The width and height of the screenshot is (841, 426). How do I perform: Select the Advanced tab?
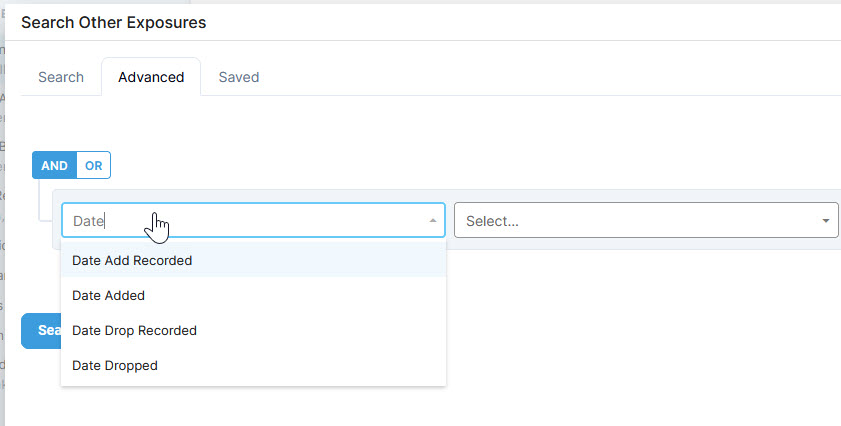pos(151,77)
